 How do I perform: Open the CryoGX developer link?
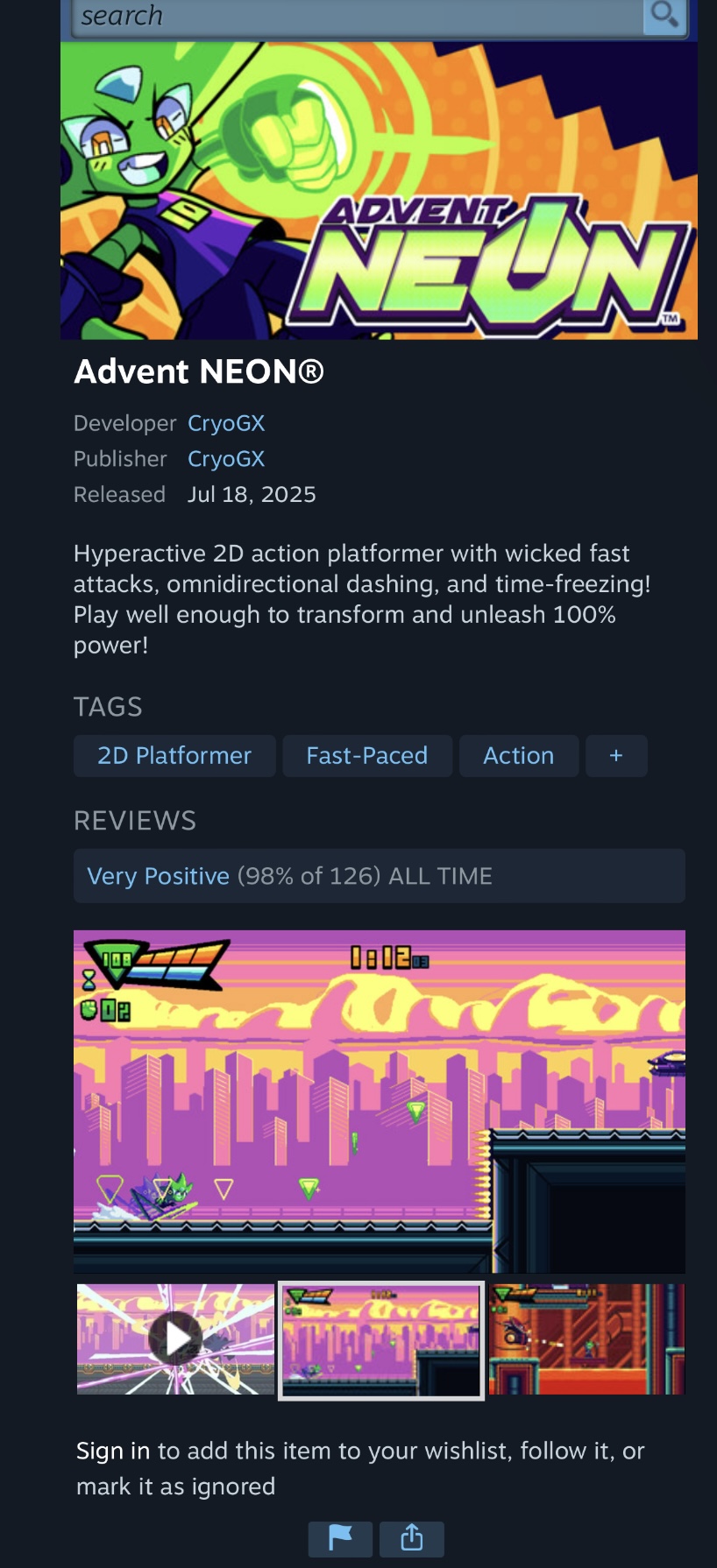tap(226, 423)
